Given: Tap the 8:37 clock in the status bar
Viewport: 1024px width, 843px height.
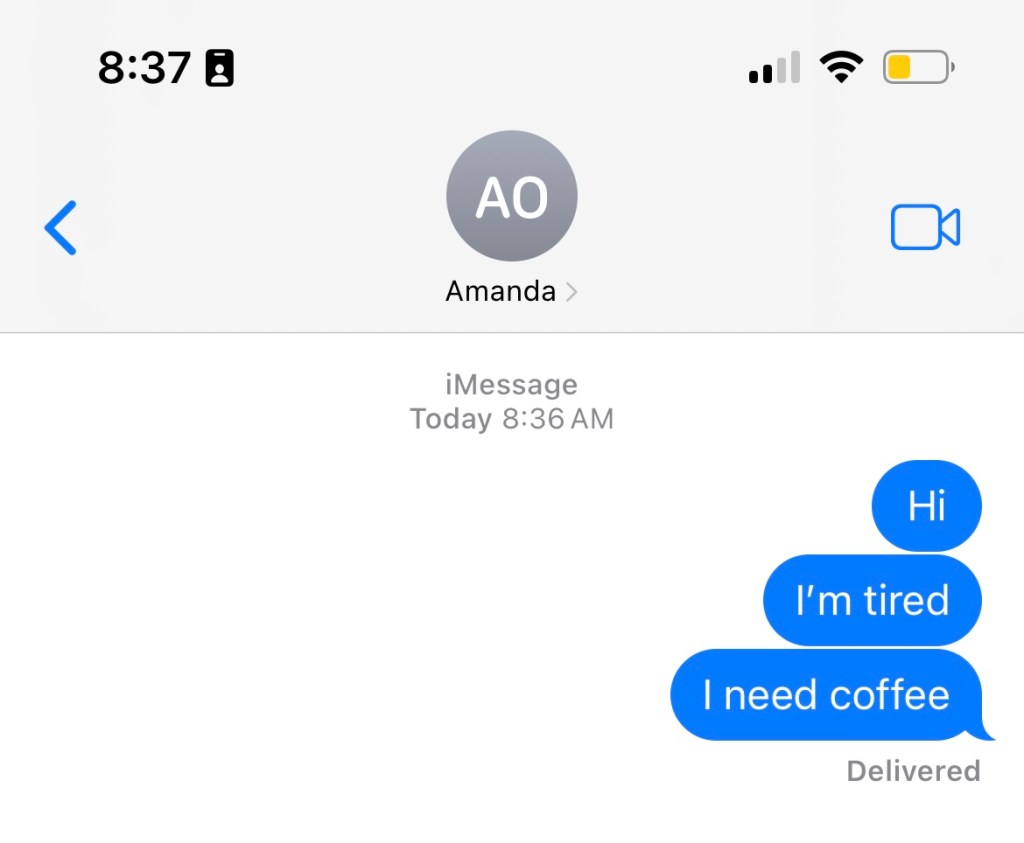Looking at the screenshot, I should (x=144, y=67).
